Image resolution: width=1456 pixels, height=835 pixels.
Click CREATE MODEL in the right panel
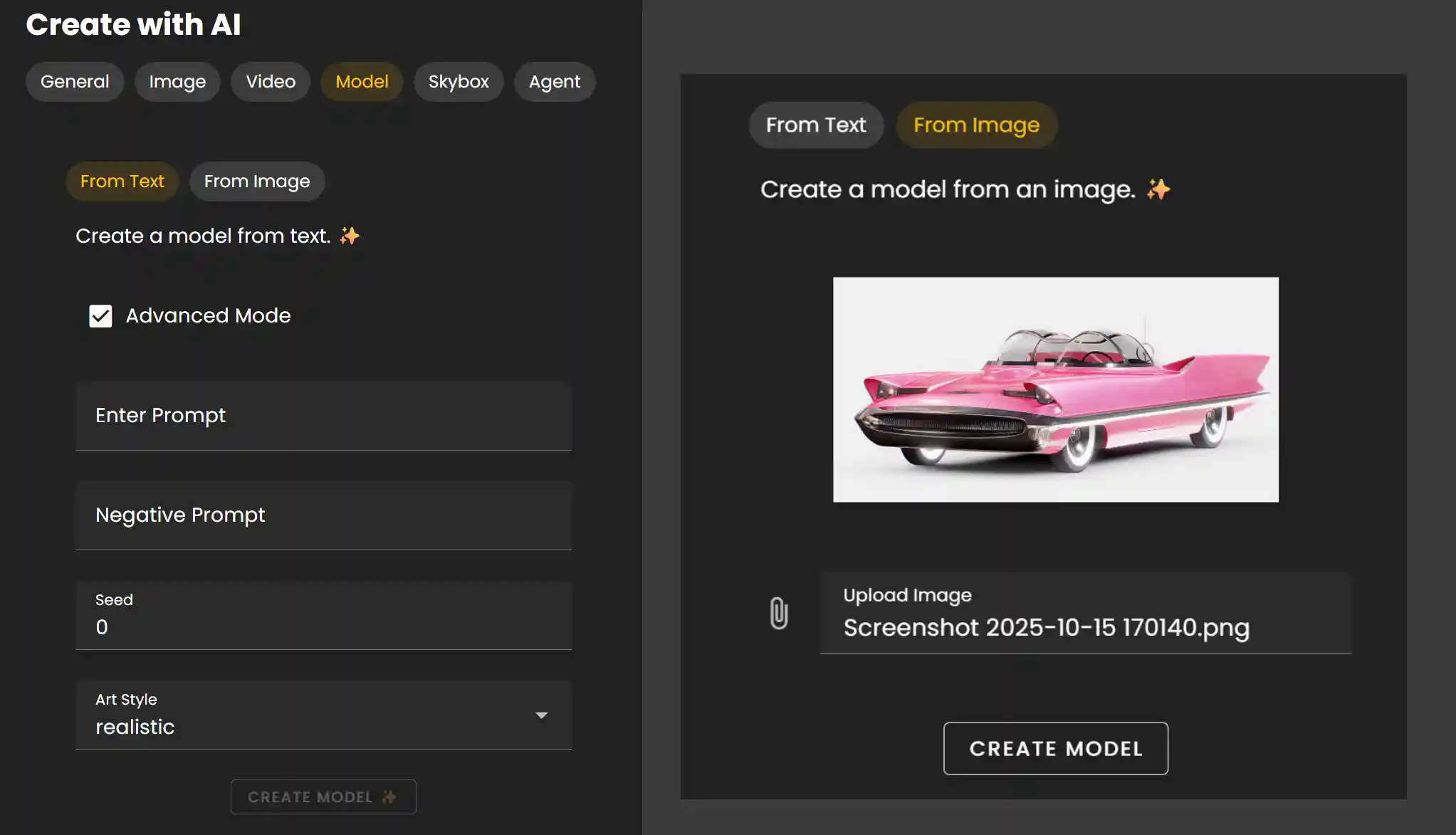click(x=1054, y=748)
